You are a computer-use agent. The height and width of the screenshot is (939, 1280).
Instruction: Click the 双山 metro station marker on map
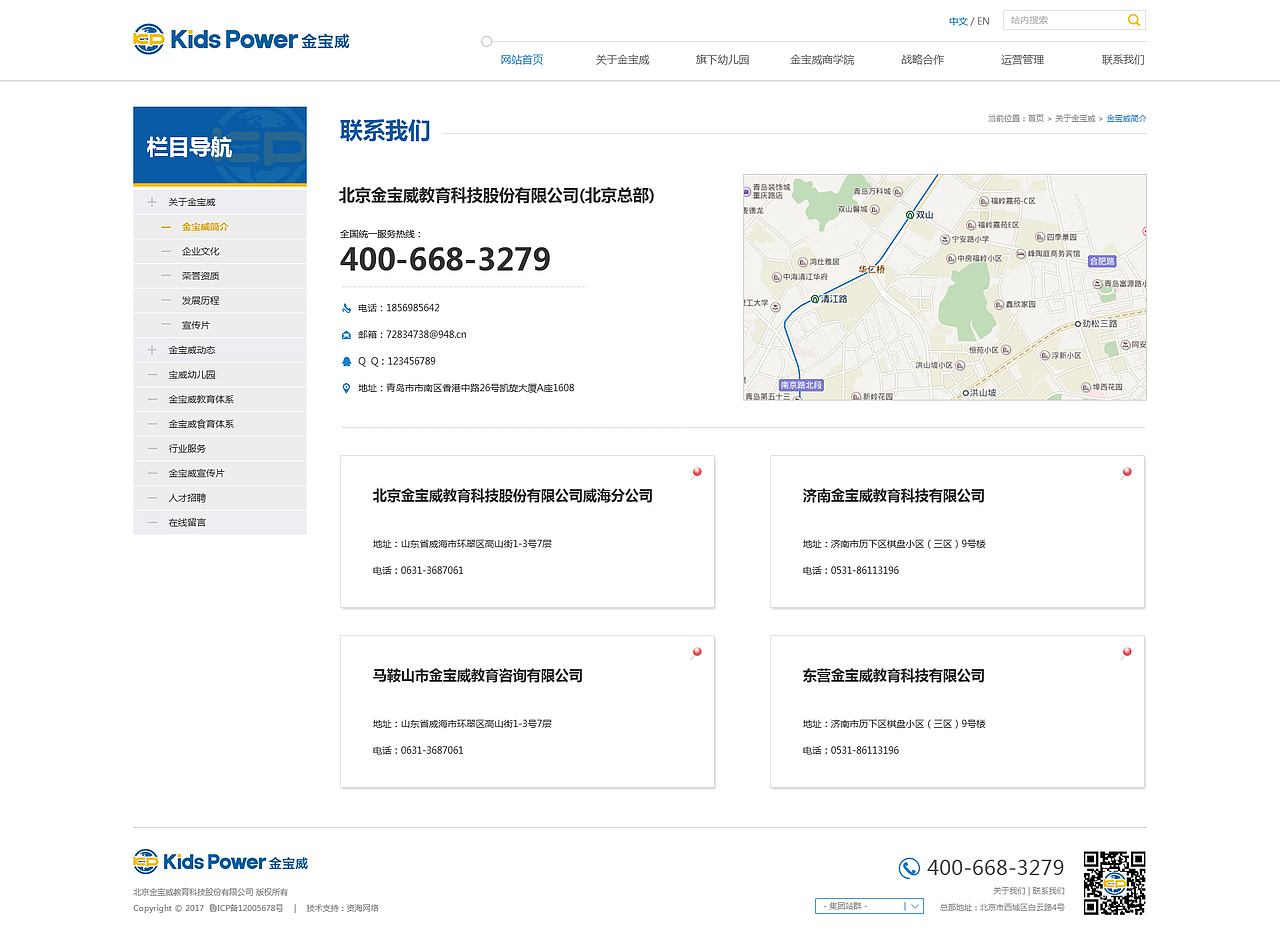click(910, 215)
